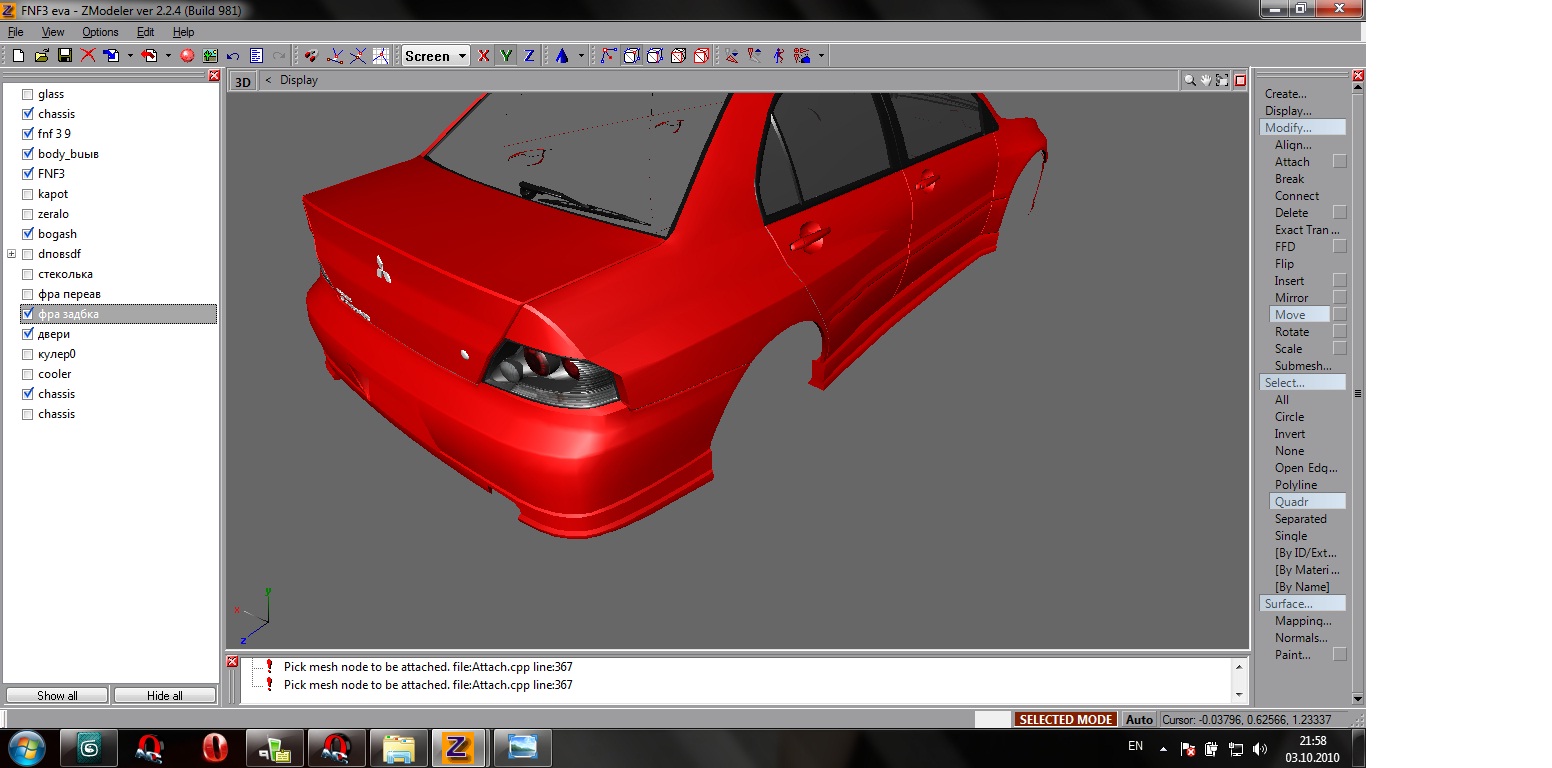
Task: Click the viewport zoom magnifier icon
Action: pos(1189,80)
